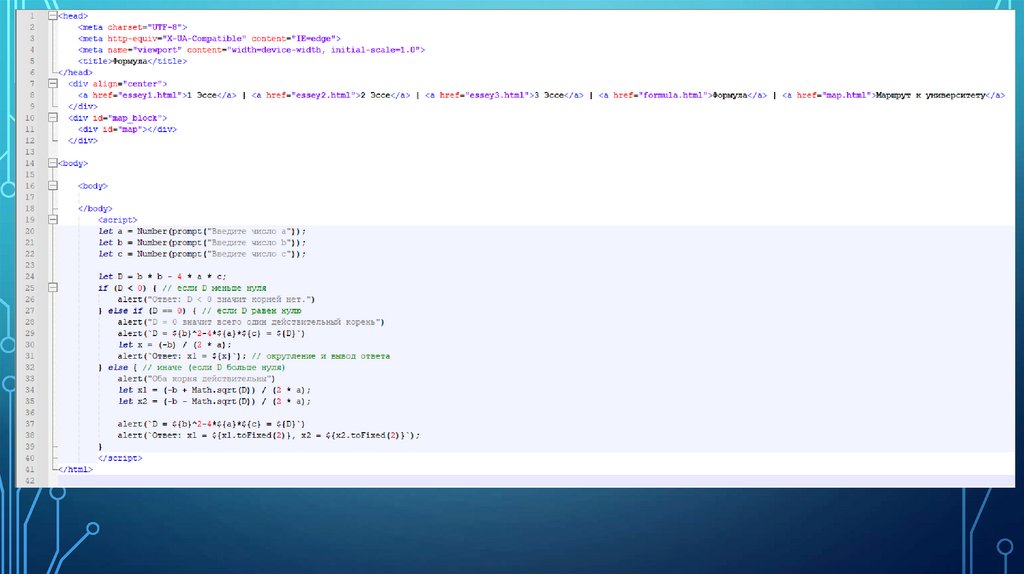
Task: Collapse the outer body tag fold marker
Action: pos(53,162)
